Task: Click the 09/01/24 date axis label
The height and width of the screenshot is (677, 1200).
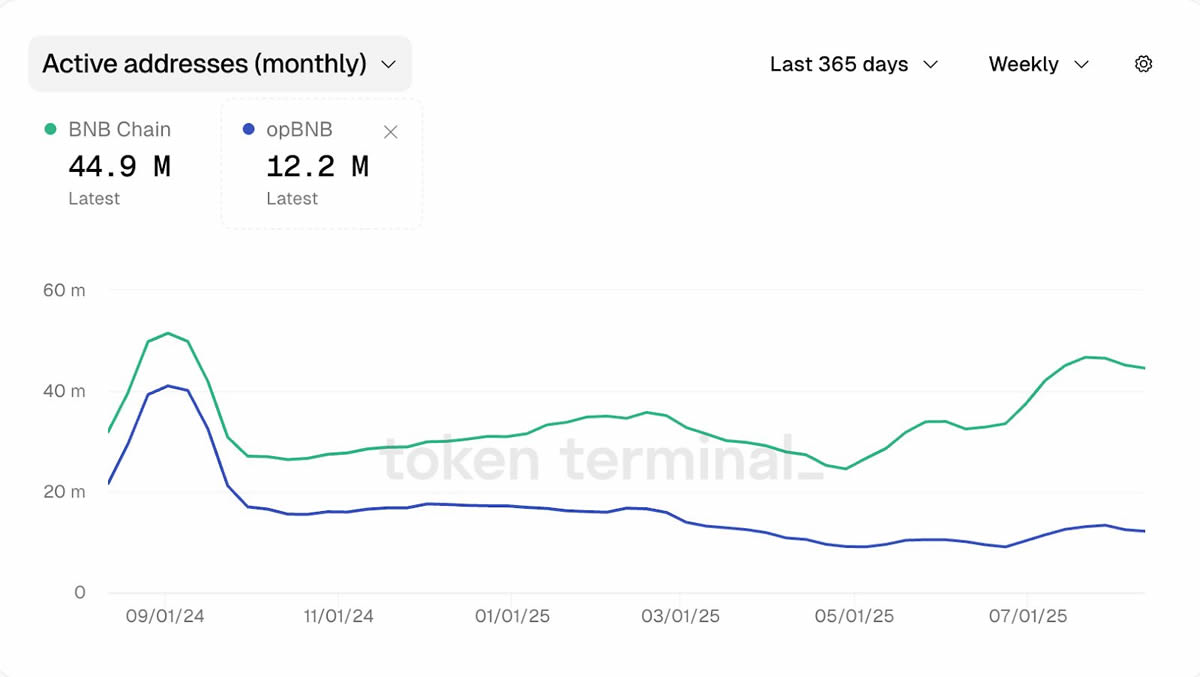Action: (166, 616)
